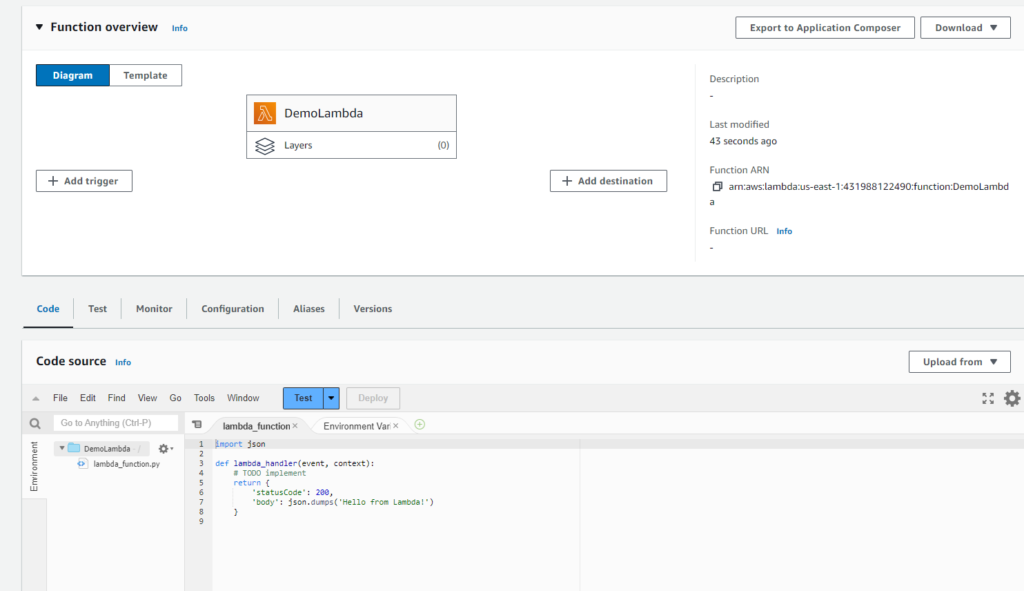Image resolution: width=1024 pixels, height=591 pixels.
Task: Select the Diagram view
Action: tap(72, 75)
